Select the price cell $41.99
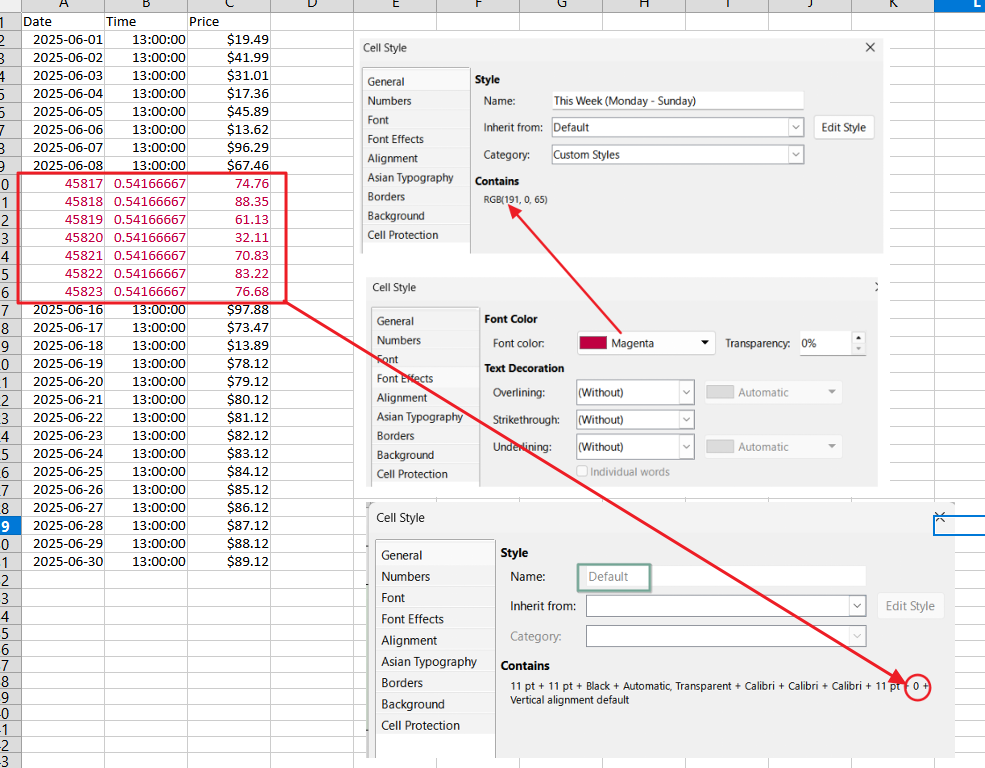This screenshot has width=985, height=768. pyautogui.click(x=229, y=58)
